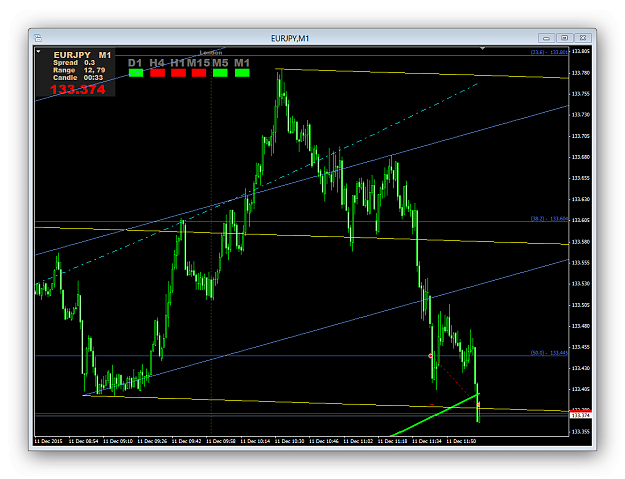Select the M5 timeframe label
Viewport: 625px width, 479px height.
pyautogui.click(x=220, y=63)
